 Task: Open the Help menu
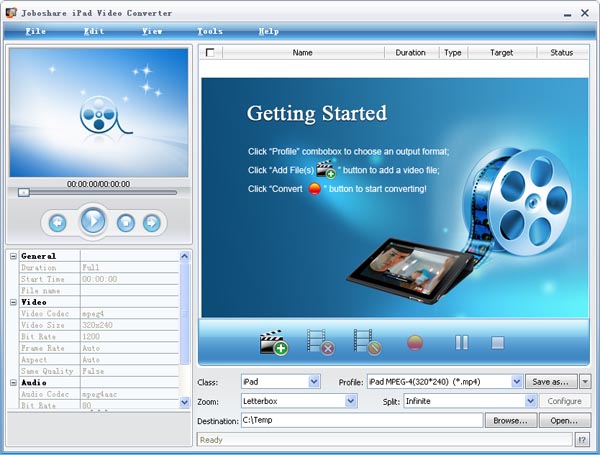click(269, 31)
